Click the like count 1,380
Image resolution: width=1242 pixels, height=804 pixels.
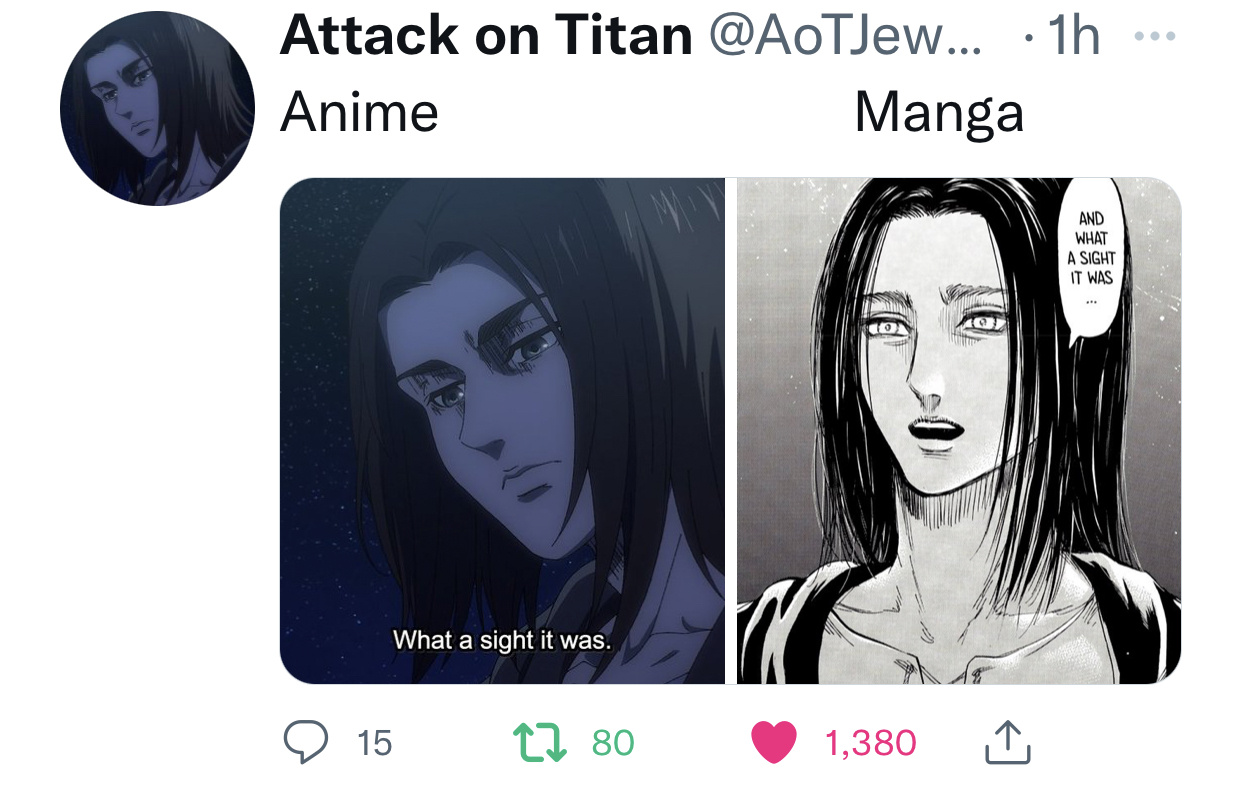(x=870, y=743)
